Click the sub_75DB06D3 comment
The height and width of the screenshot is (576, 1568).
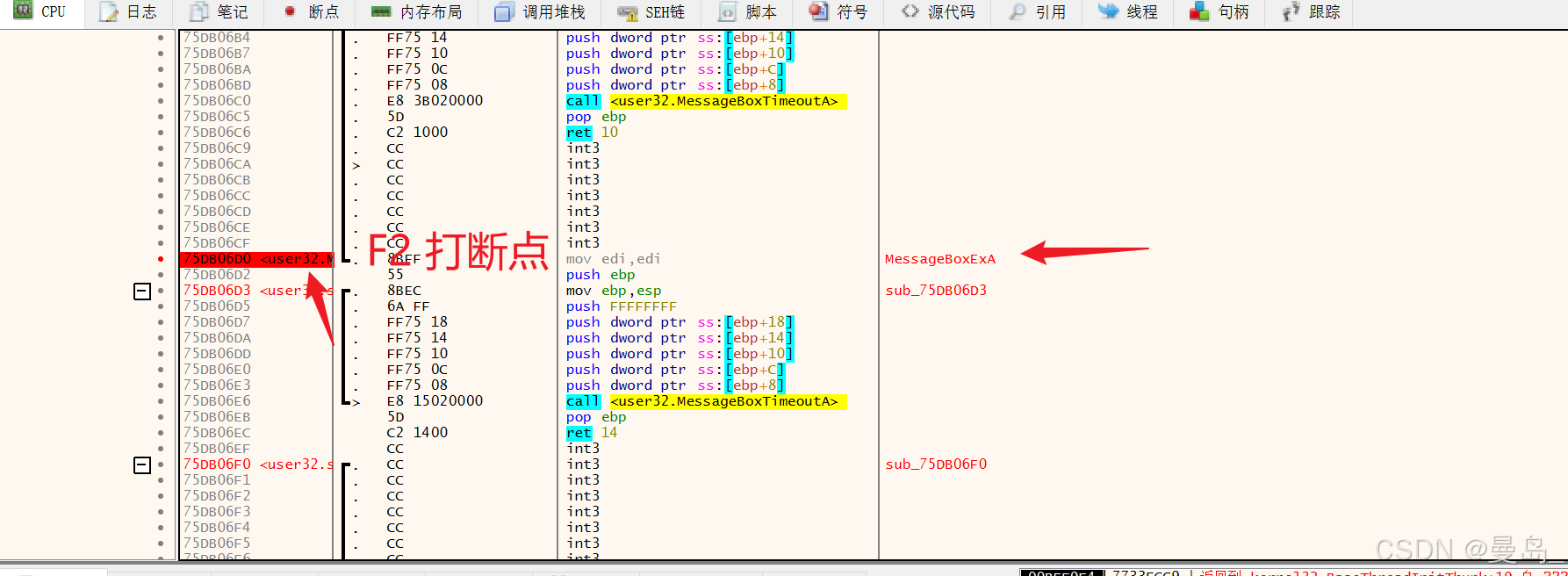936,291
